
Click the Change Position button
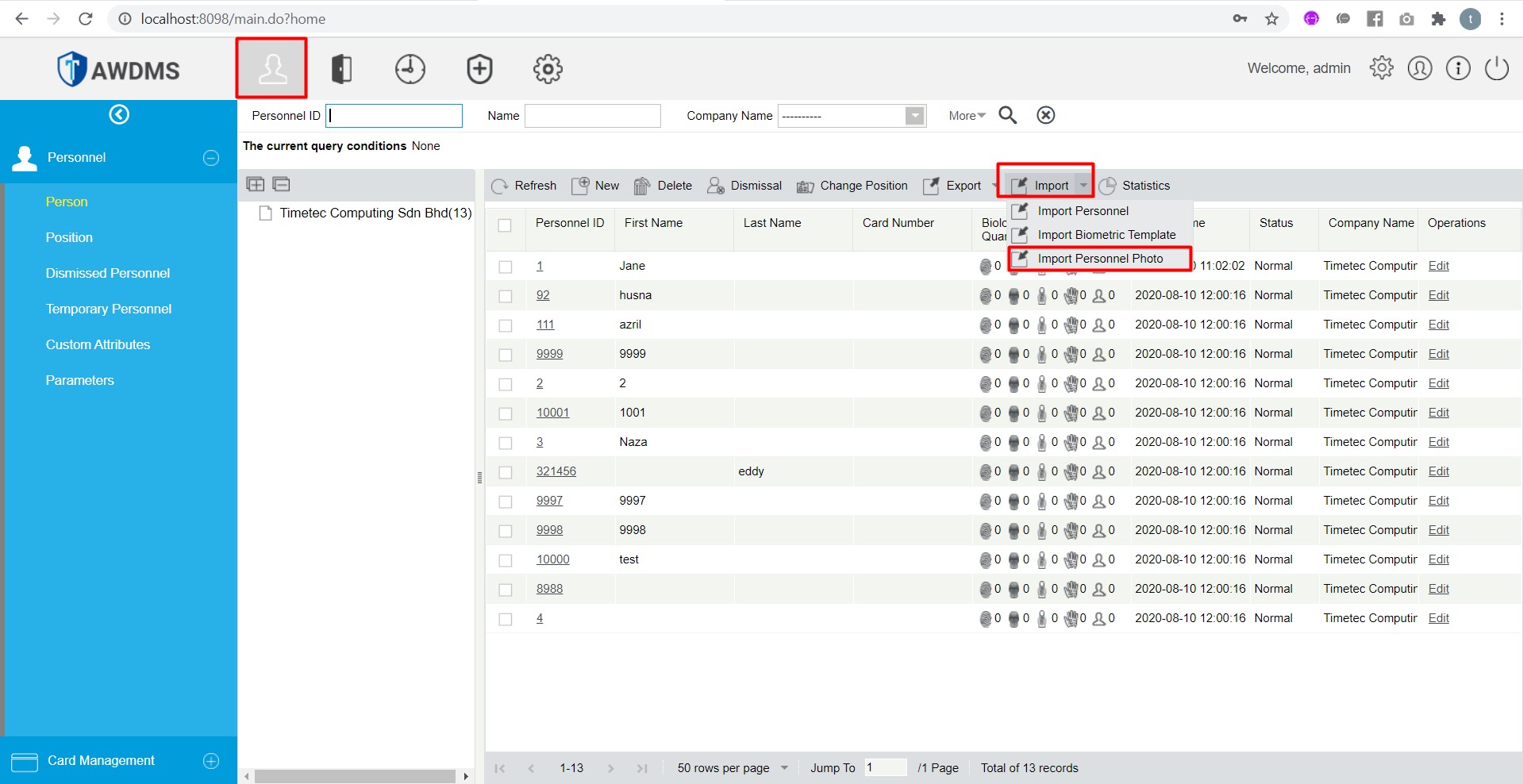pos(852,186)
